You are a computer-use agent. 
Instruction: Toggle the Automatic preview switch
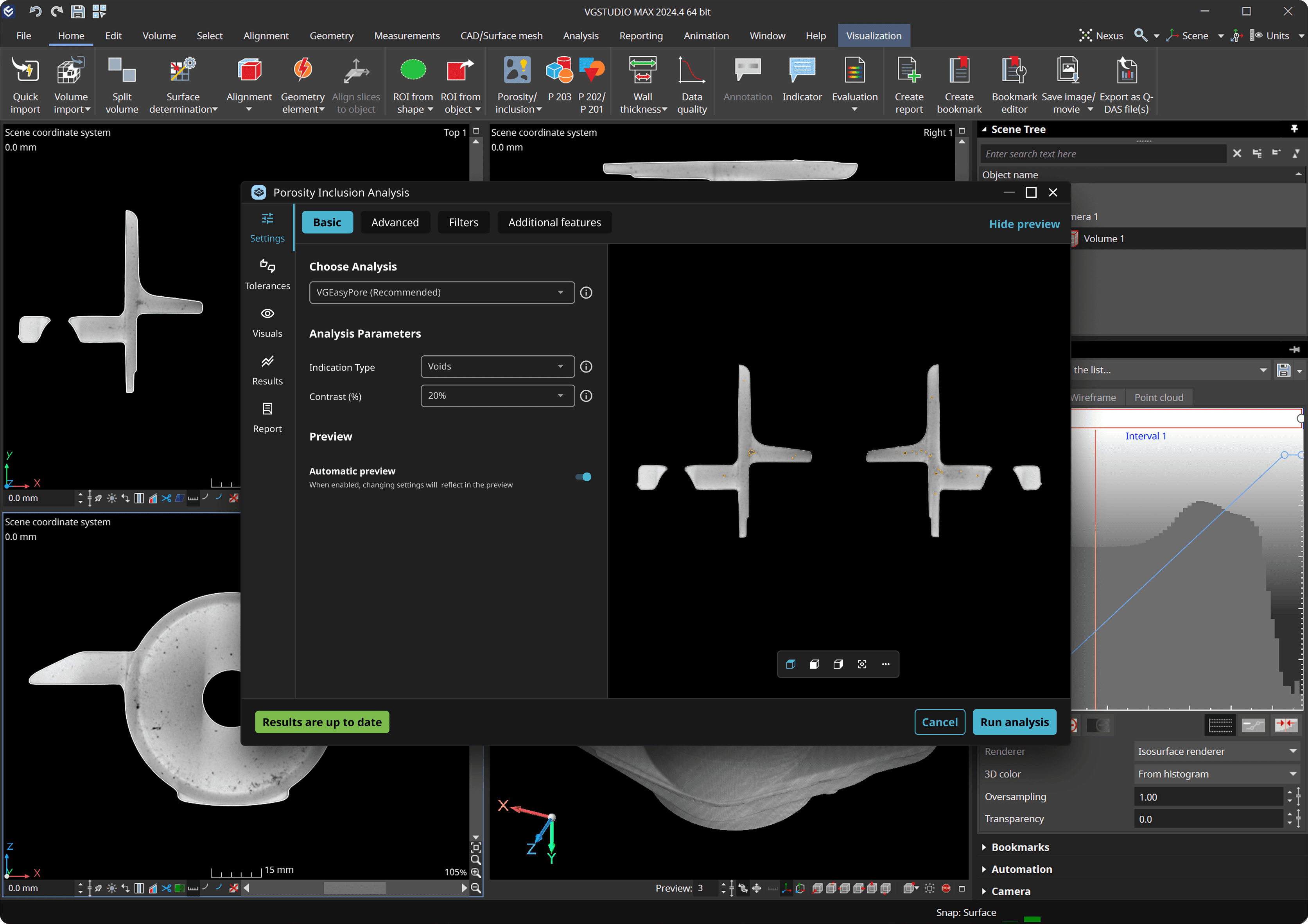pyautogui.click(x=583, y=476)
